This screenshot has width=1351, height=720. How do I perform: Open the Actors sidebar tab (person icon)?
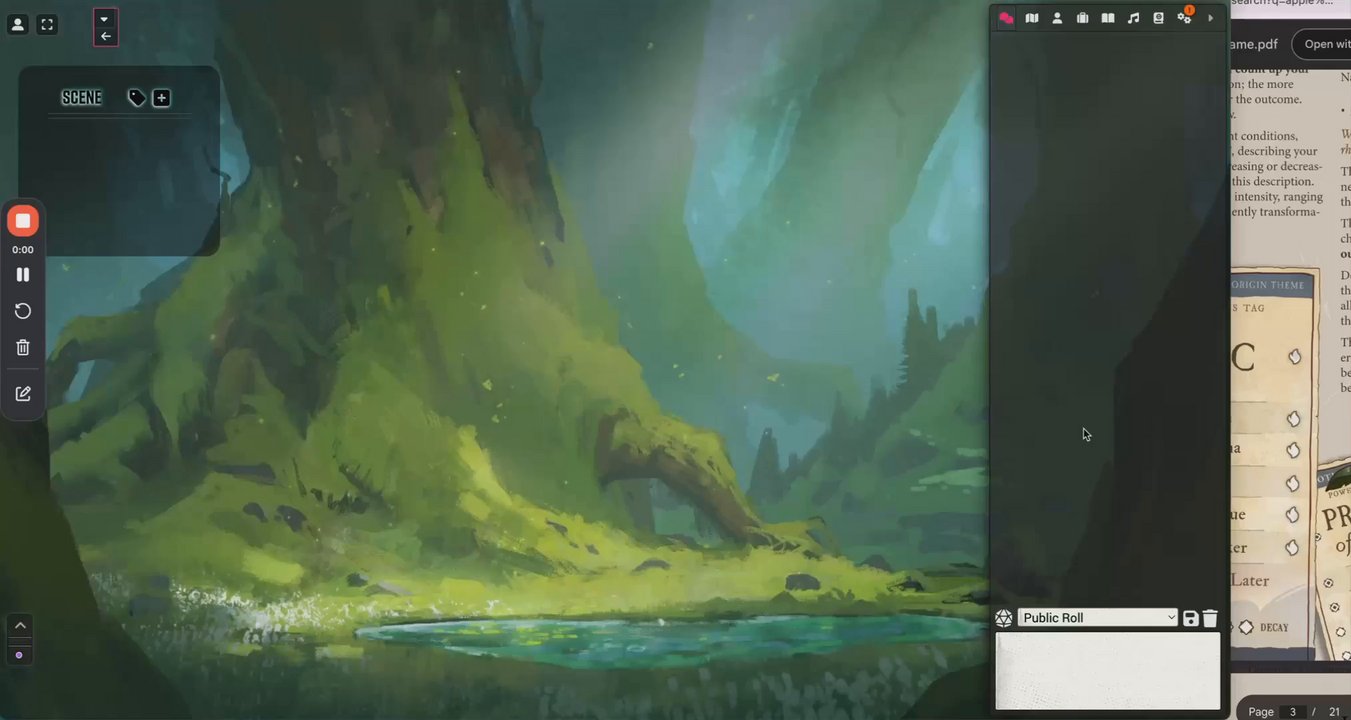[1057, 18]
